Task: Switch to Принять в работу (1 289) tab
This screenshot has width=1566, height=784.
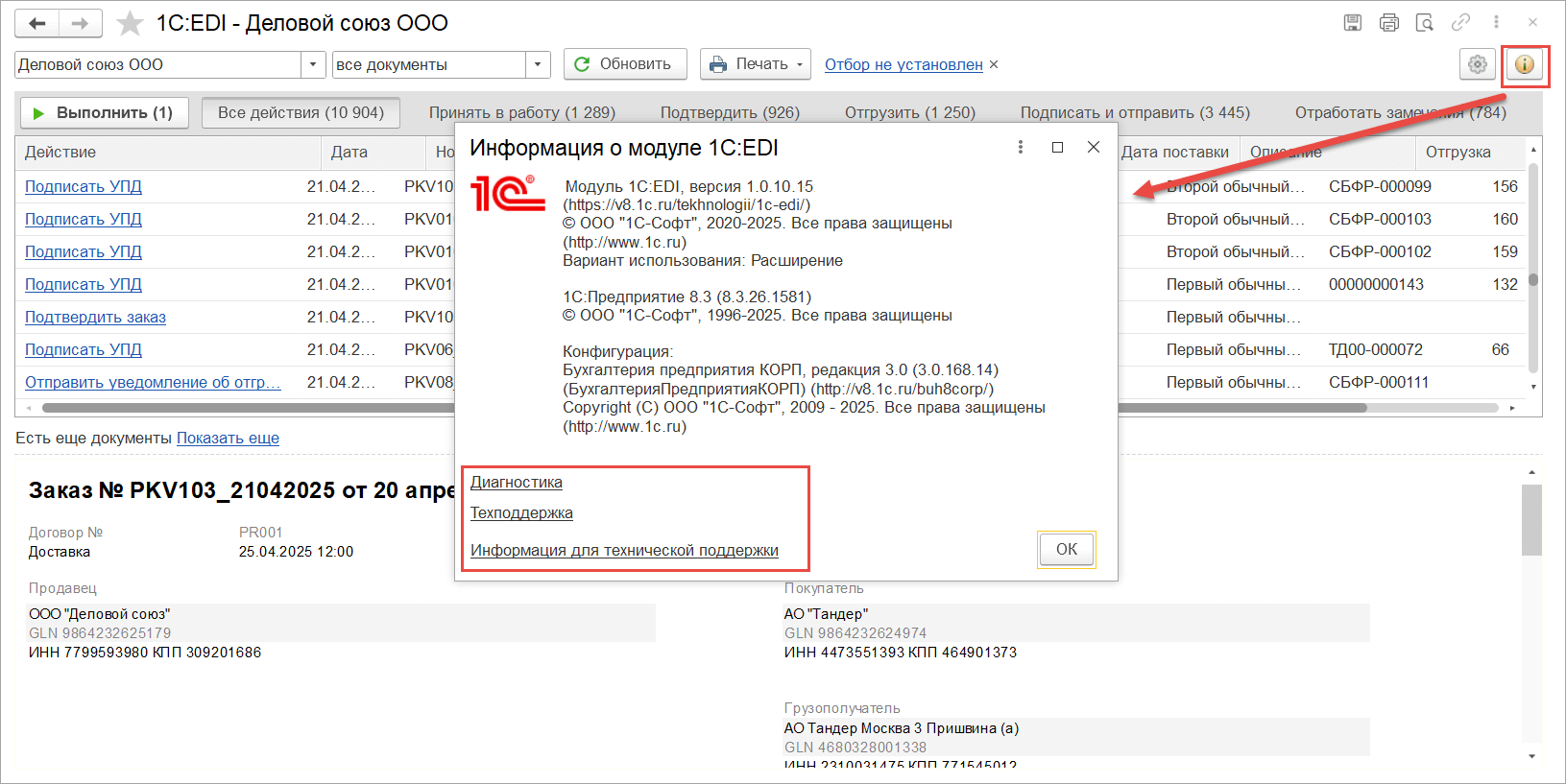Action: [x=522, y=112]
